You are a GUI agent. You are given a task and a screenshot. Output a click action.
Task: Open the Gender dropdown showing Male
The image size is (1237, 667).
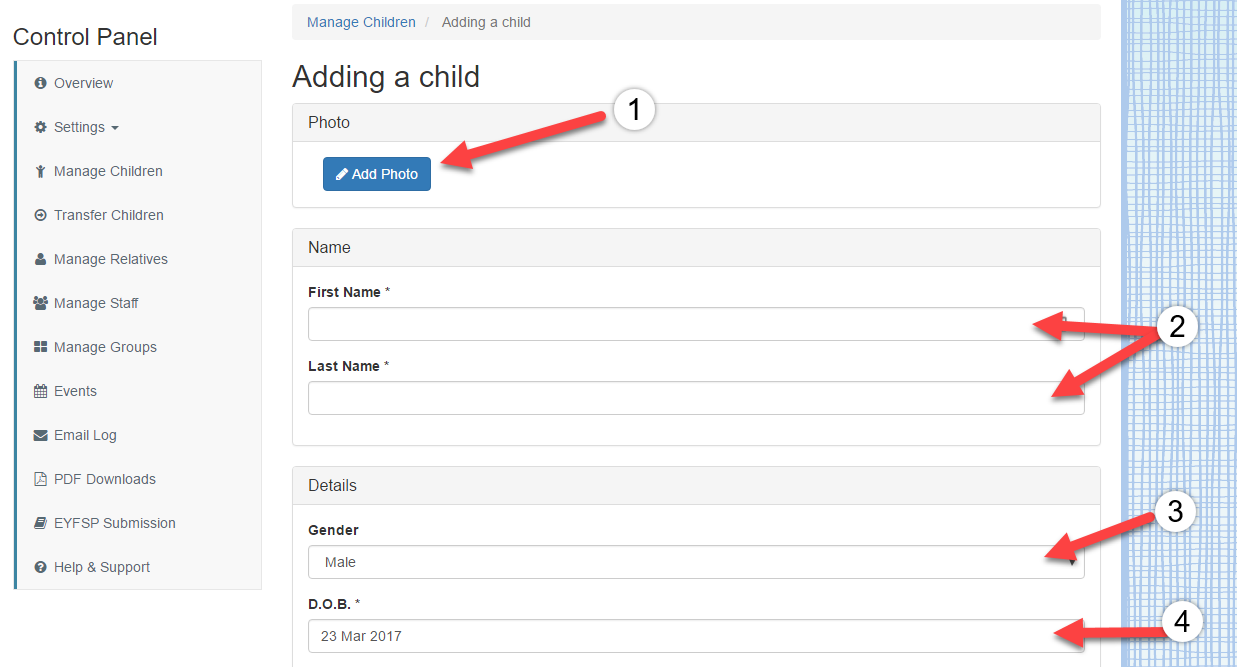[696, 562]
